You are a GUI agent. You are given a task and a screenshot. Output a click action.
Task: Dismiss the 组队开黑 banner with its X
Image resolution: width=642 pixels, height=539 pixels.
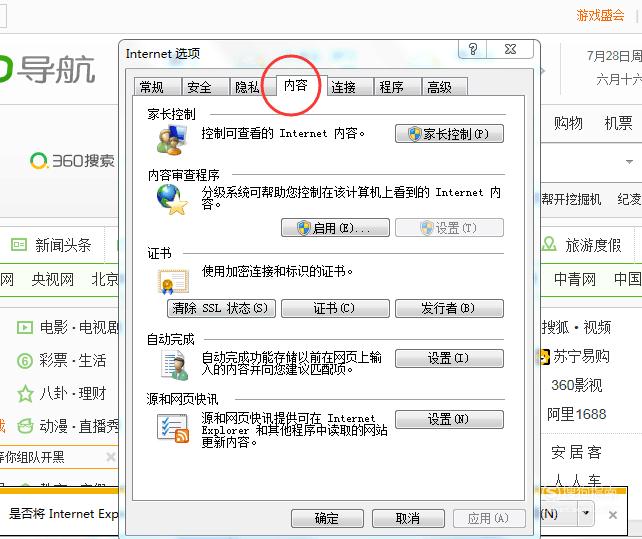coord(111,457)
